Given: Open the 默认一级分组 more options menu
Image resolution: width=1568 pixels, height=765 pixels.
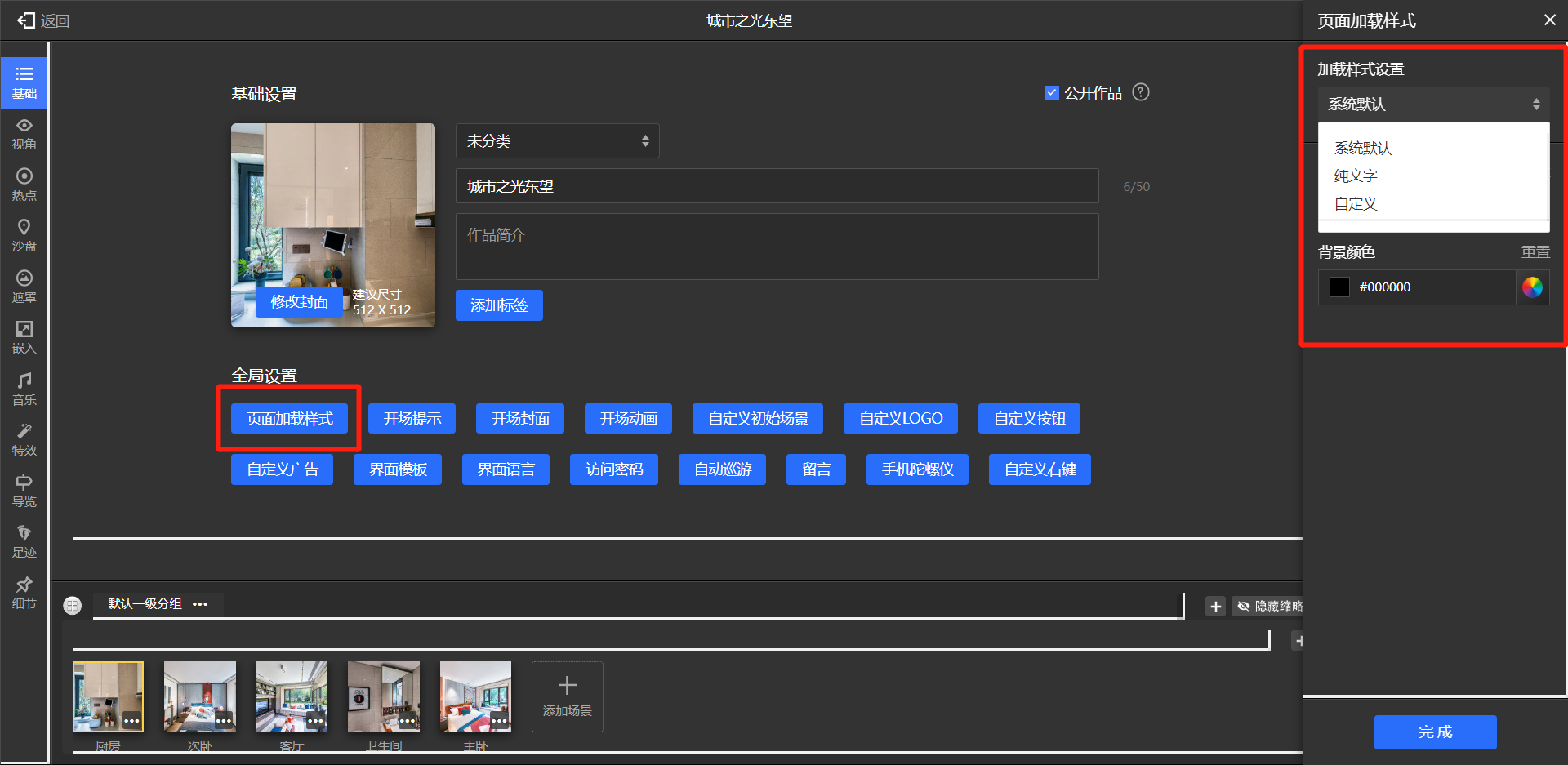Looking at the screenshot, I should [200, 604].
